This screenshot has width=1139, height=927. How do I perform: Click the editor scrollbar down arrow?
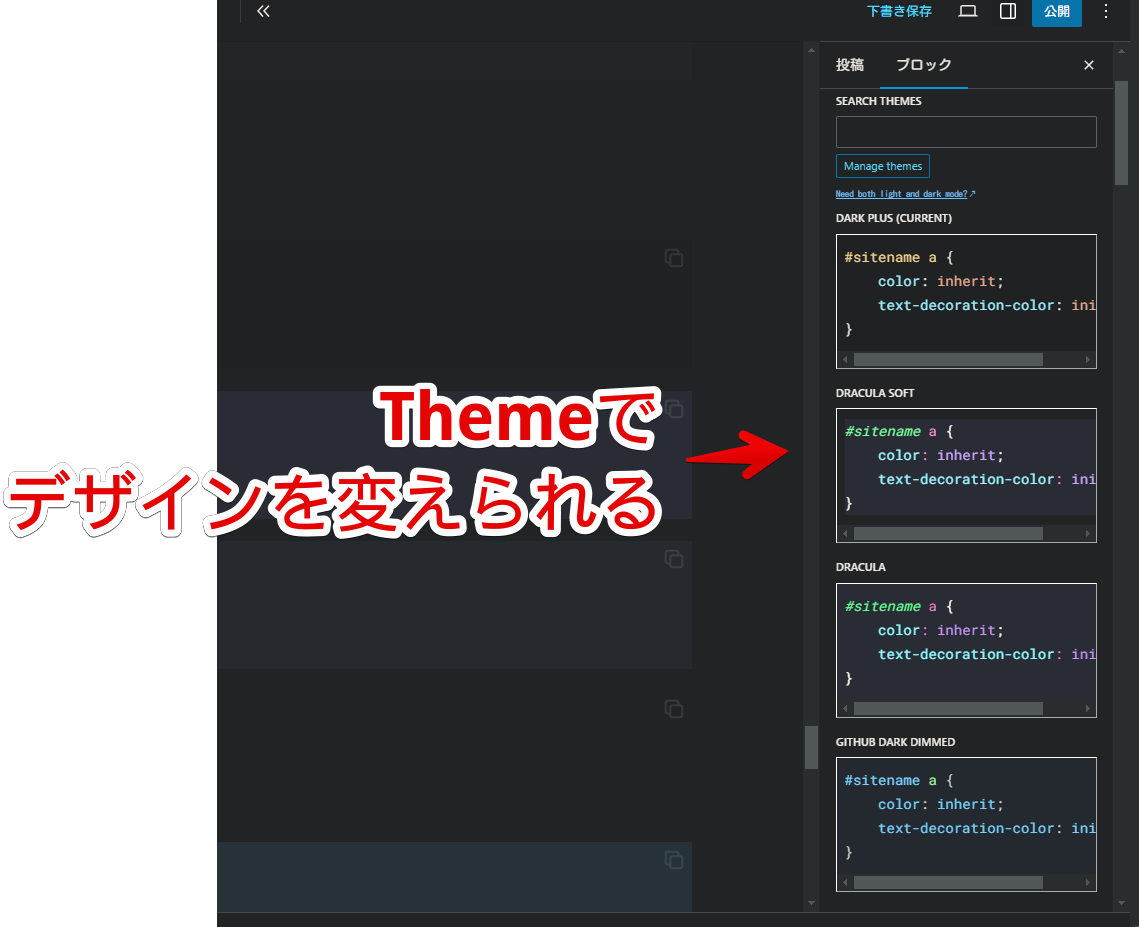(811, 903)
